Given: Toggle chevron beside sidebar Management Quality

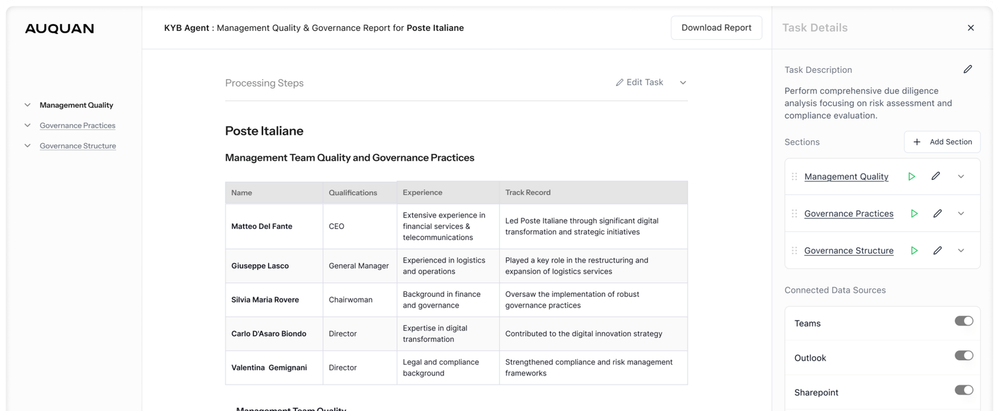Looking at the screenshot, I should (27, 105).
